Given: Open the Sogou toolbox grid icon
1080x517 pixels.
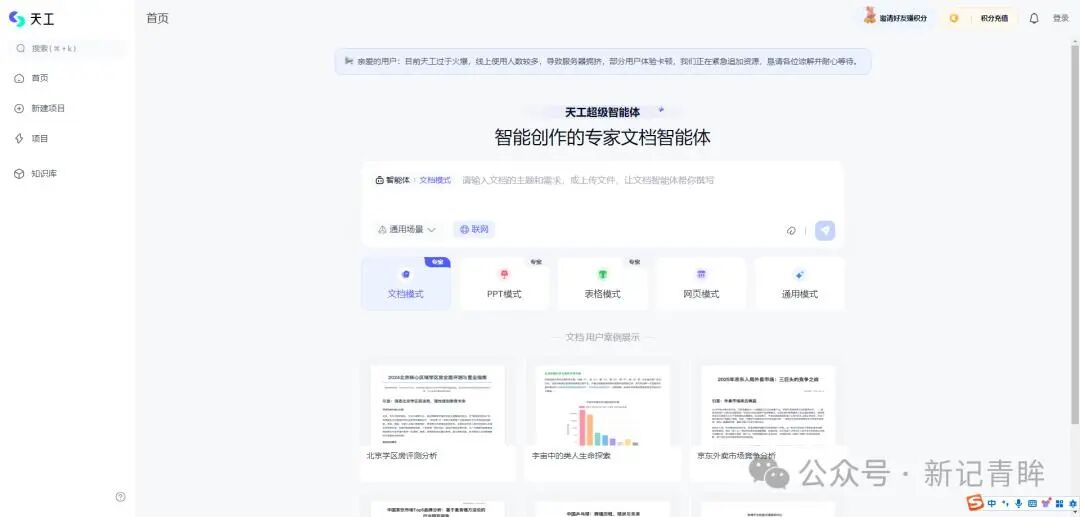Looking at the screenshot, I should [x=1059, y=503].
